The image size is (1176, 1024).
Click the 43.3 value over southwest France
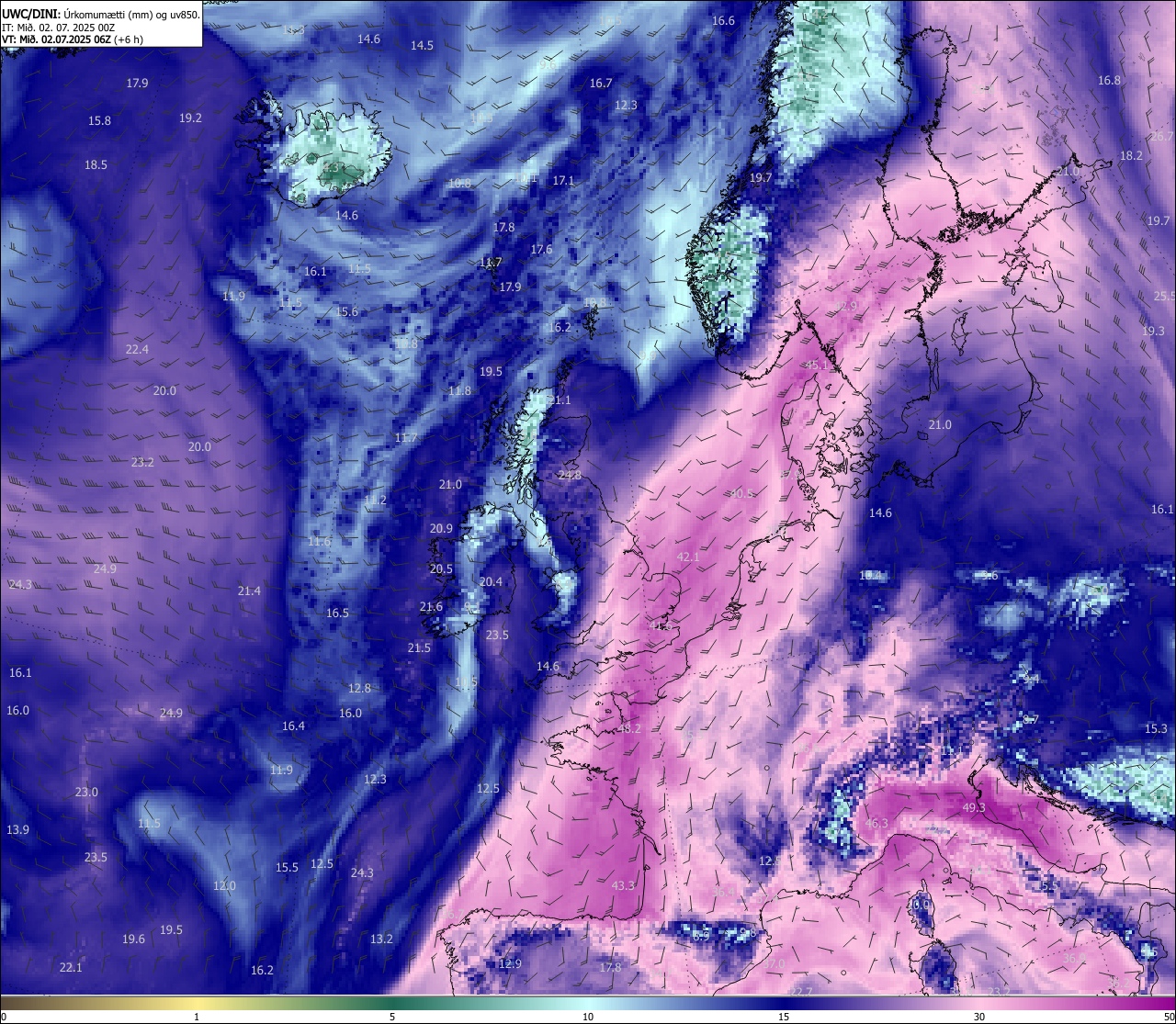tap(623, 885)
